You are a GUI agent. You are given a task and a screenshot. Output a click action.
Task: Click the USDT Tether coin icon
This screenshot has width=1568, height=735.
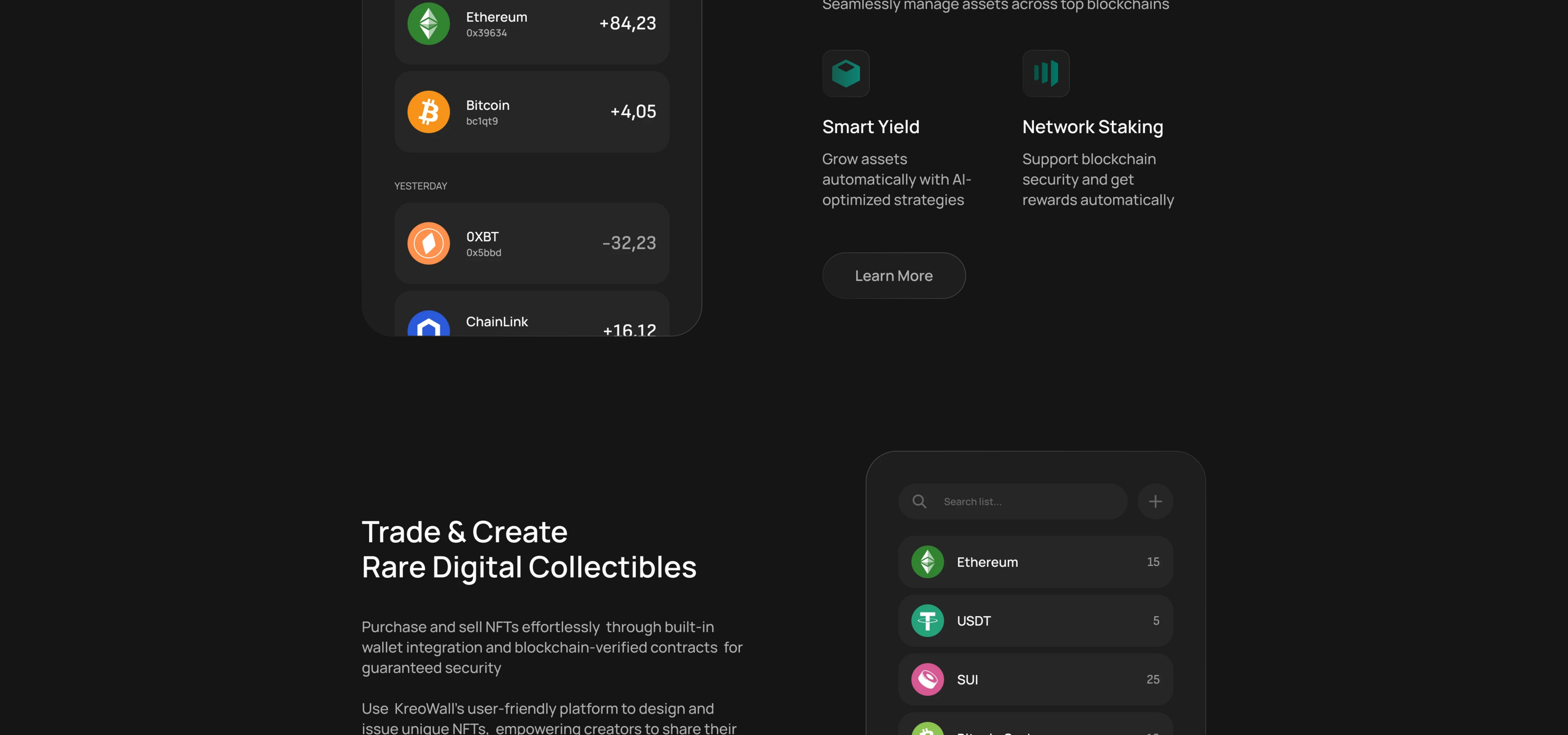(927, 621)
